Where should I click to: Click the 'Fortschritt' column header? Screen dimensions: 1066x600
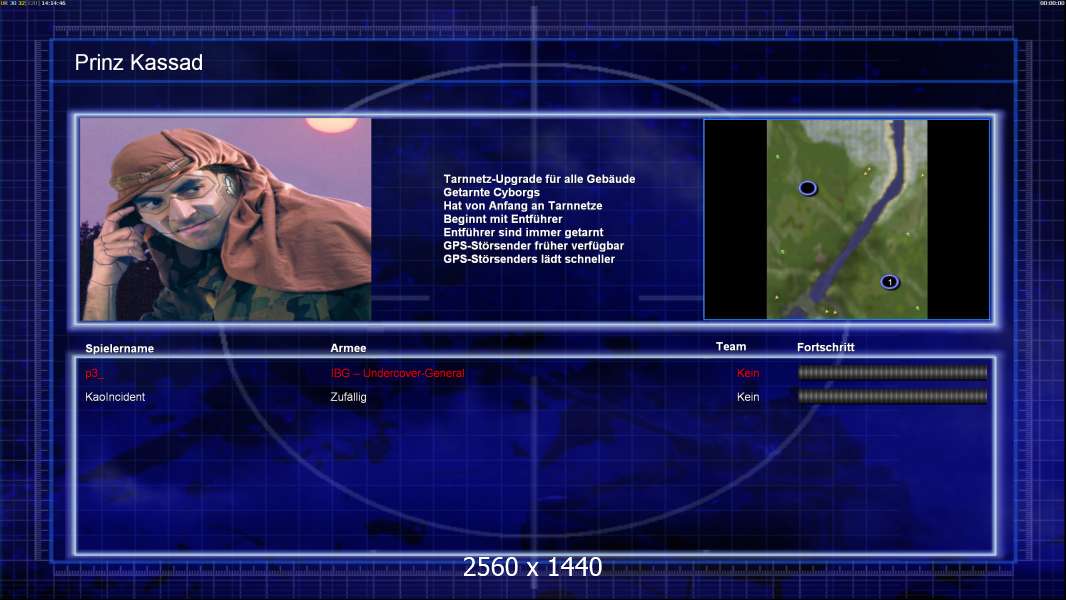point(825,347)
